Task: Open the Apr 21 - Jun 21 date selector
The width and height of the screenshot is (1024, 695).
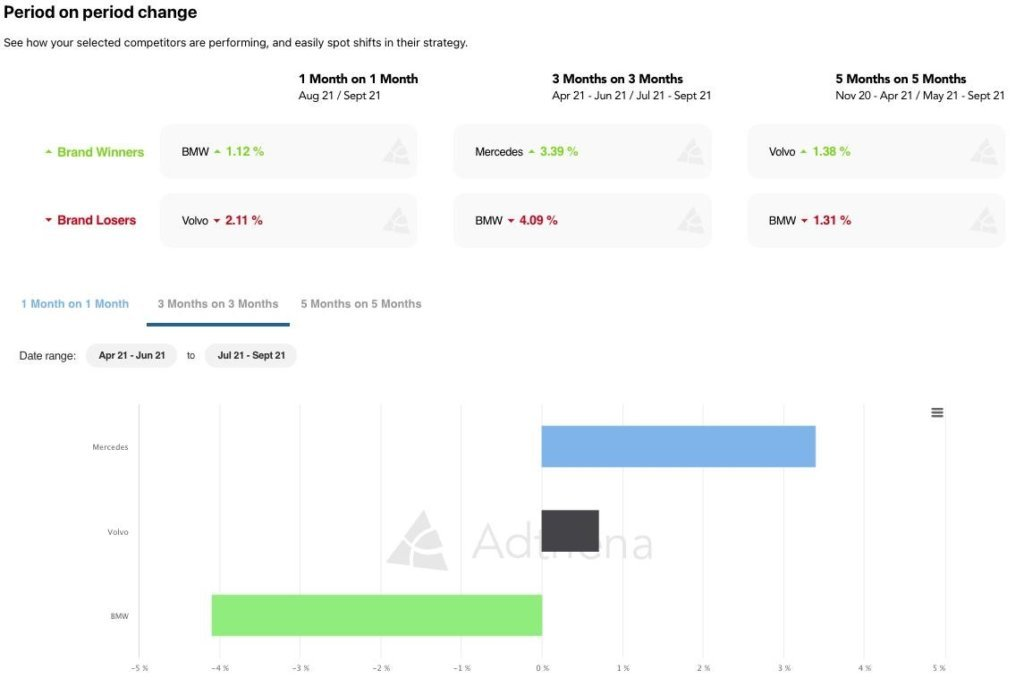Action: click(132, 355)
